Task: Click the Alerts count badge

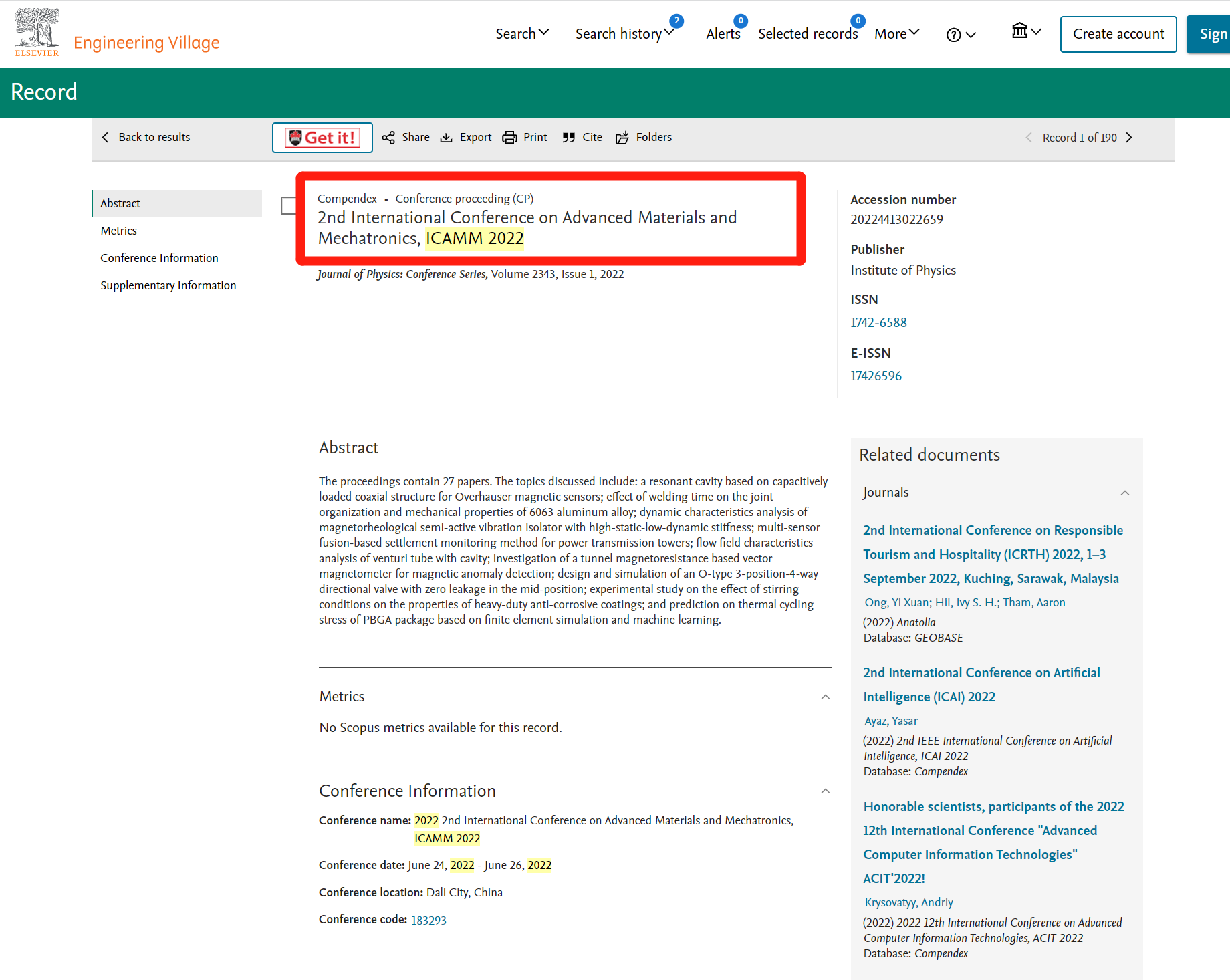Action: point(741,21)
